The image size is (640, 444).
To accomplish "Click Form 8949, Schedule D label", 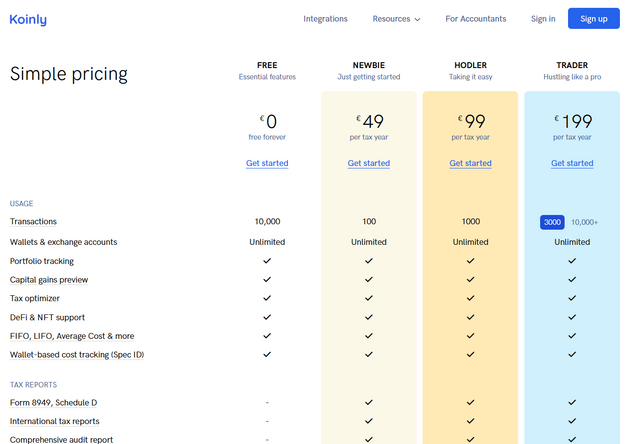I will pyautogui.click(x=53, y=402).
